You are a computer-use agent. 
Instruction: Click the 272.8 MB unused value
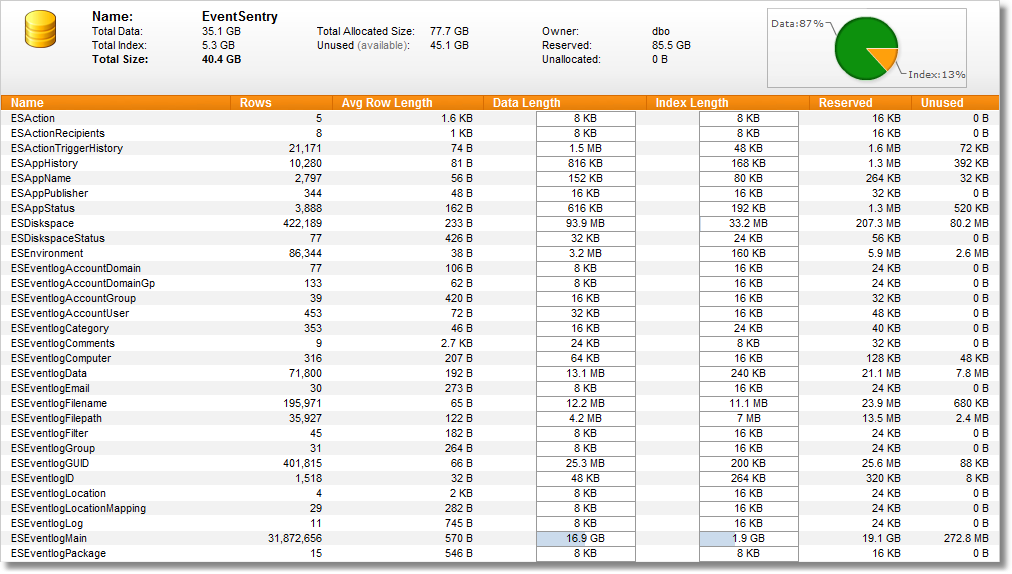[x=966, y=538]
